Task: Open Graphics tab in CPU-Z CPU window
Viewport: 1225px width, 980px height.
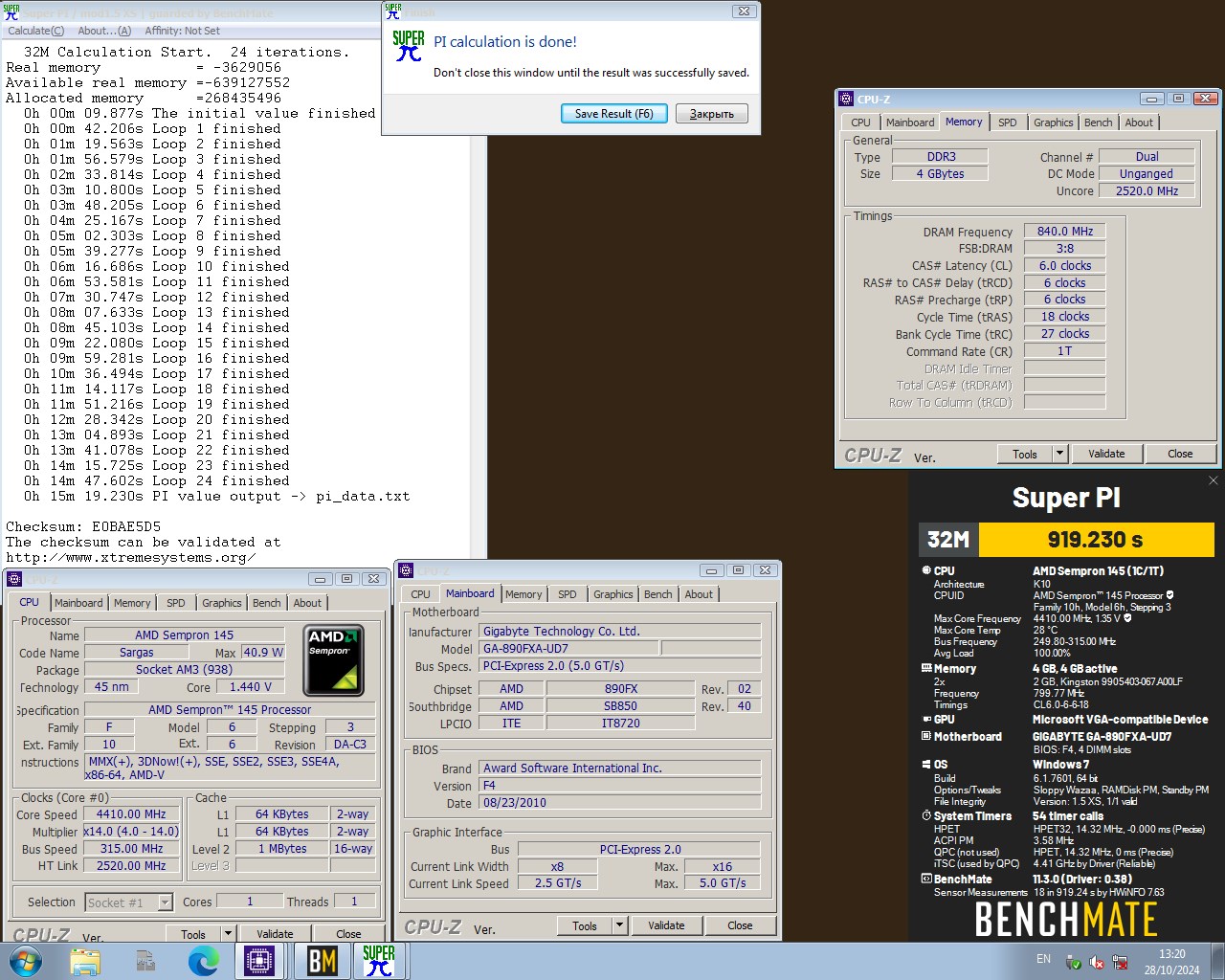Action: pyautogui.click(x=221, y=603)
